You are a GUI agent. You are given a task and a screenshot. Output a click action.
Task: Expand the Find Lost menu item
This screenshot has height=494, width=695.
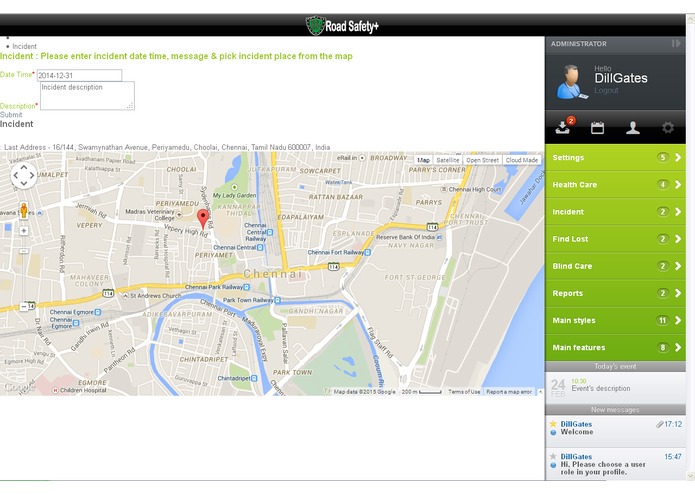pyautogui.click(x=615, y=239)
